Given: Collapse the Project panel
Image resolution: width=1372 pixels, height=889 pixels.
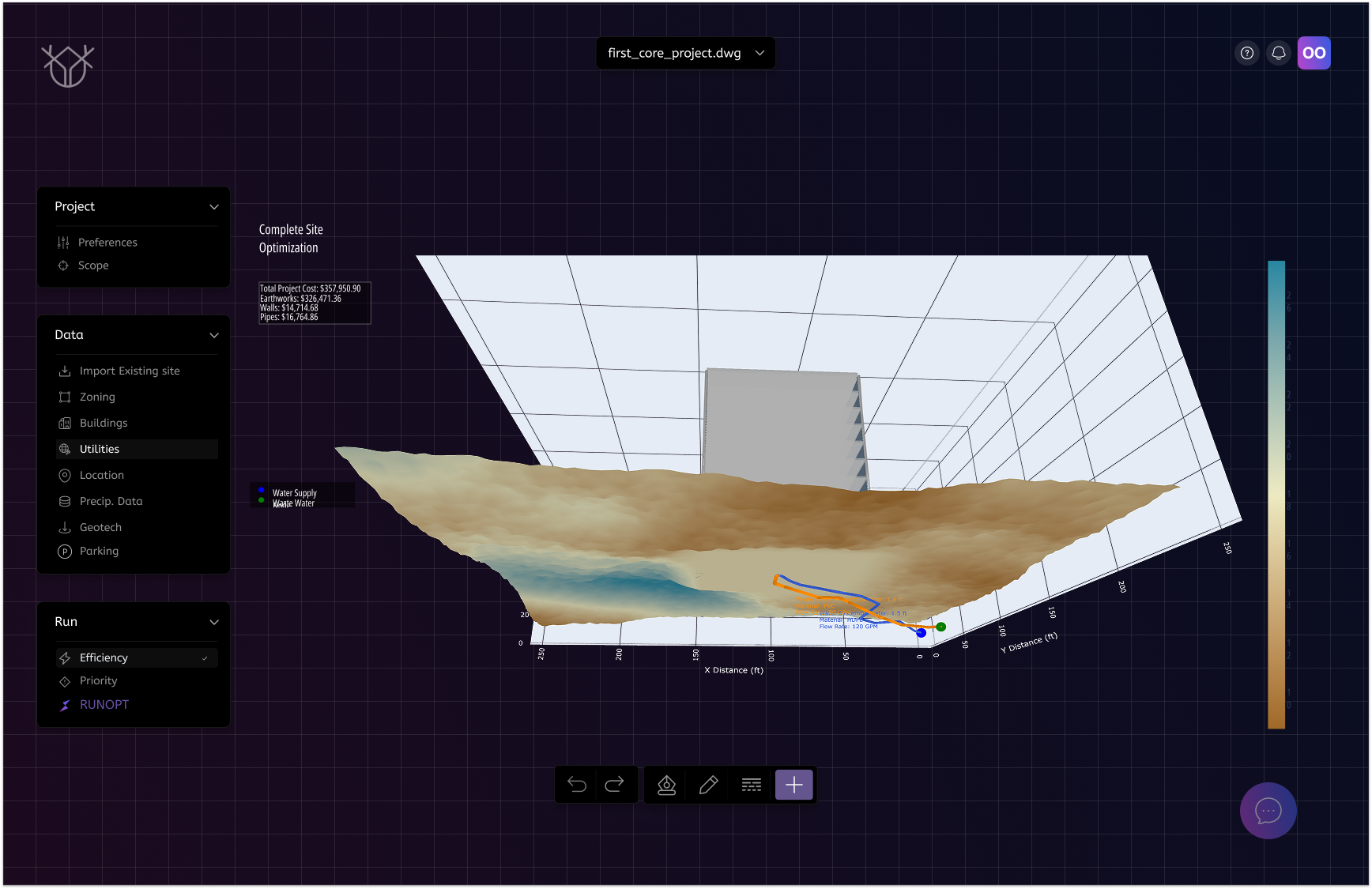Looking at the screenshot, I should coord(213,207).
